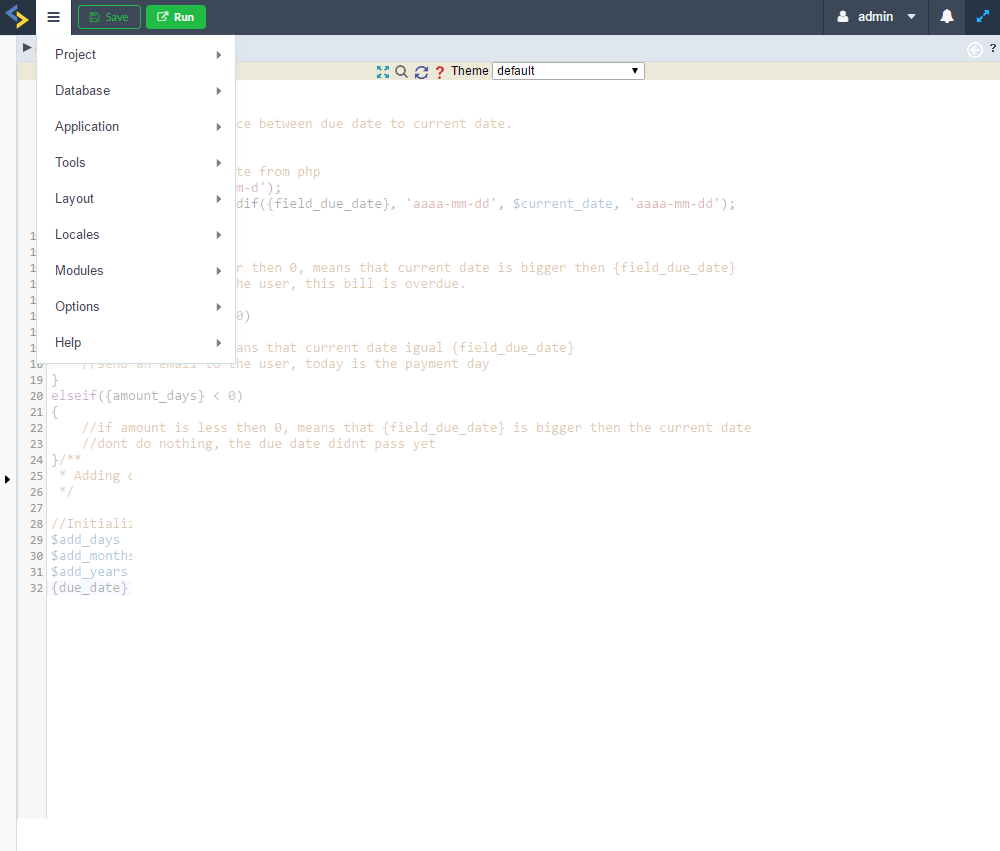Viewport: 1000px width, 851px height.
Task: Open the admin user dropdown
Action: (877, 17)
